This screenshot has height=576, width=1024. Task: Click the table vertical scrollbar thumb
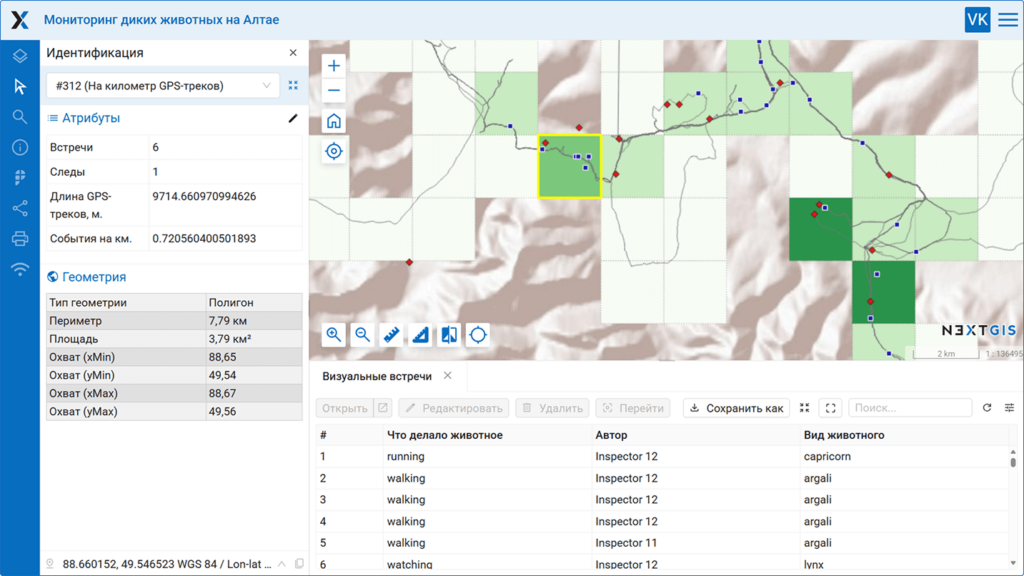click(x=1013, y=462)
